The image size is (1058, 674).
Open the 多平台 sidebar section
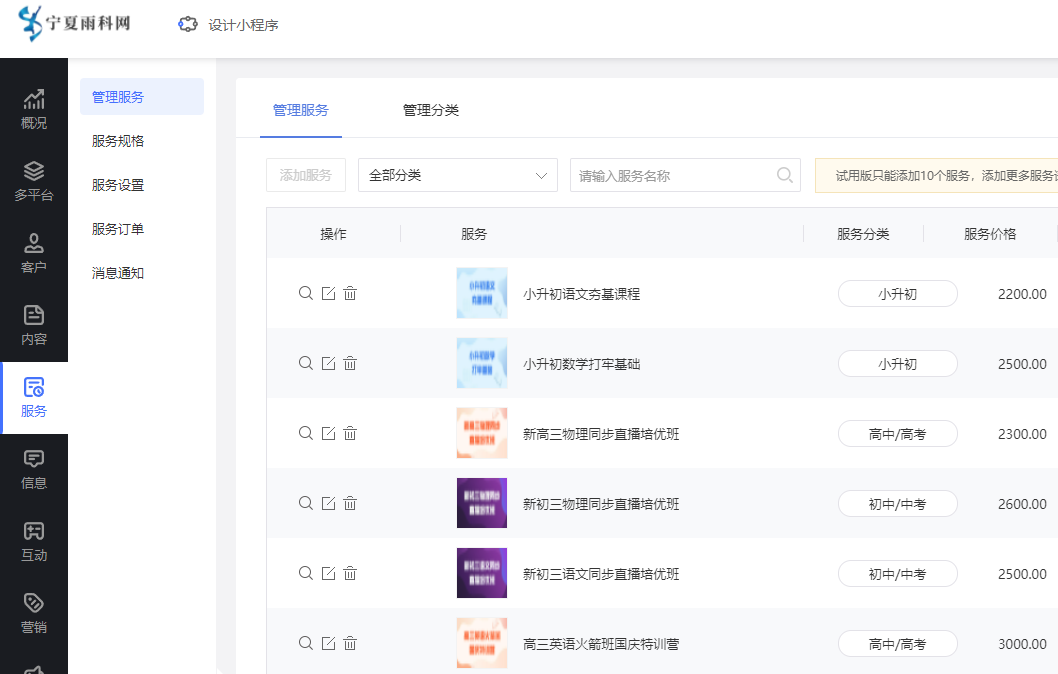click(x=34, y=181)
